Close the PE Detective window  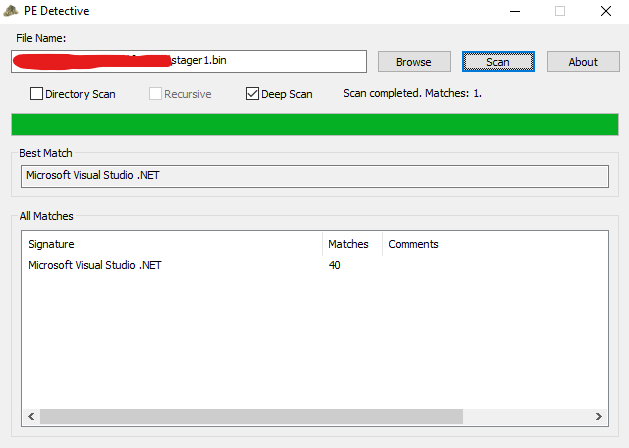(x=606, y=11)
